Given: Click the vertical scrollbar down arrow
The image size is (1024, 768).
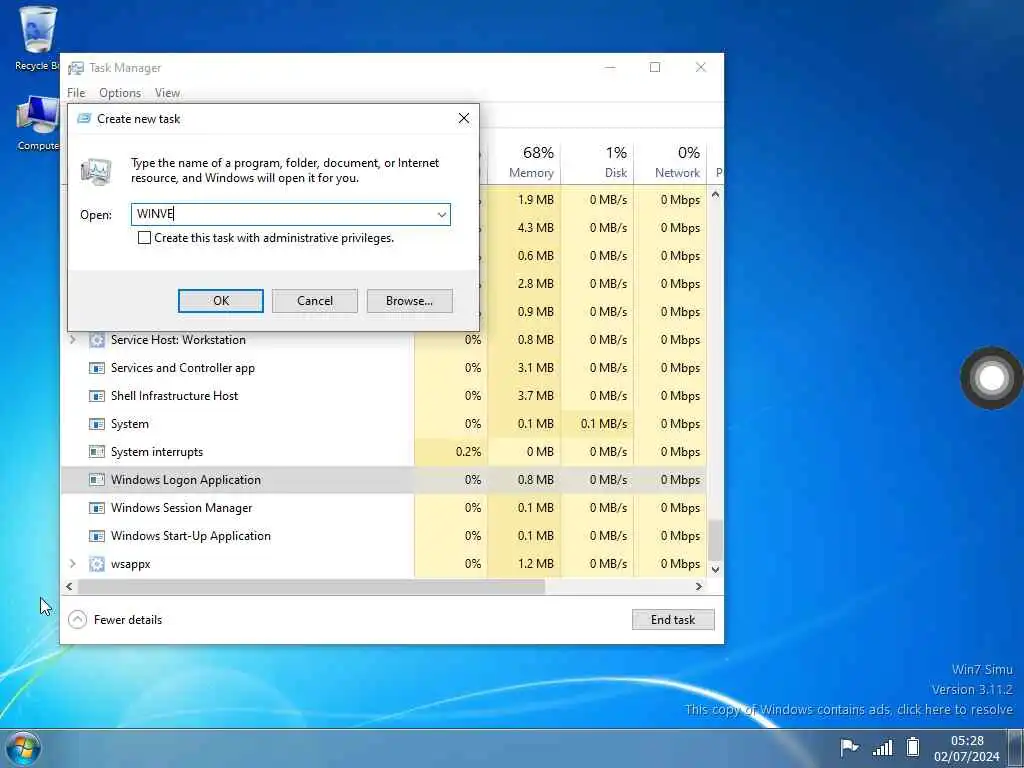Looking at the screenshot, I should (715, 569).
